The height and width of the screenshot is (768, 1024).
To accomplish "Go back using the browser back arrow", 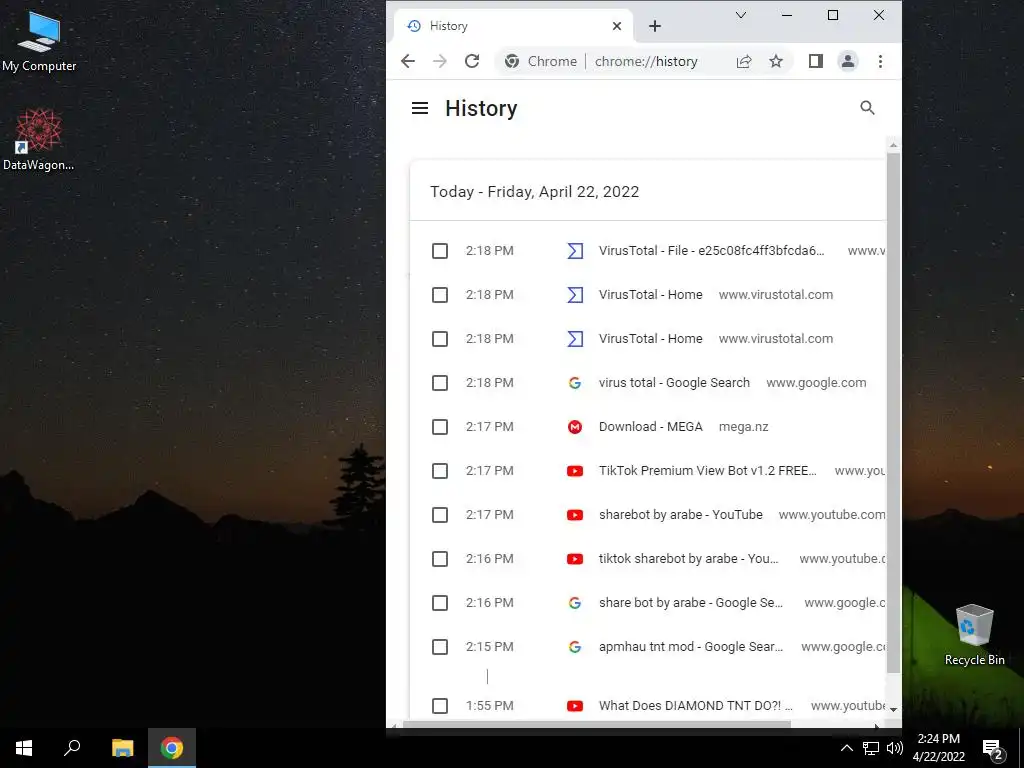I will pyautogui.click(x=408, y=61).
